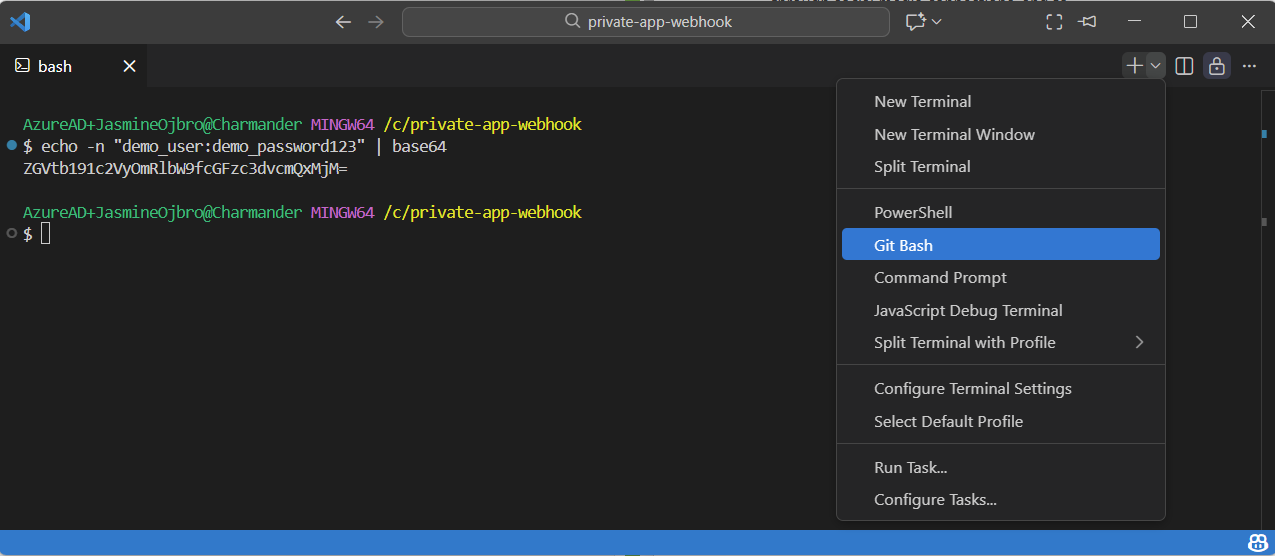The height and width of the screenshot is (556, 1275).
Task: Open JavaScript Debug Terminal
Action: pos(1001,310)
